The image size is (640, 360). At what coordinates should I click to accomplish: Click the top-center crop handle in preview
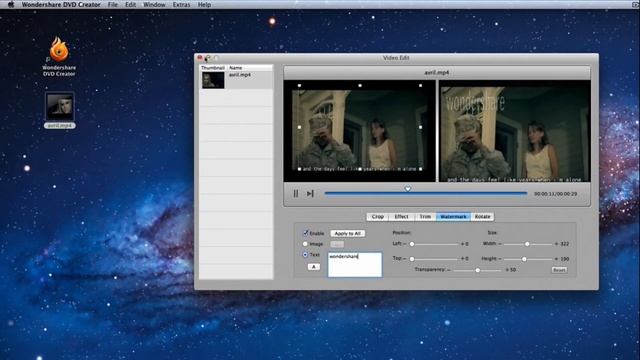click(360, 86)
